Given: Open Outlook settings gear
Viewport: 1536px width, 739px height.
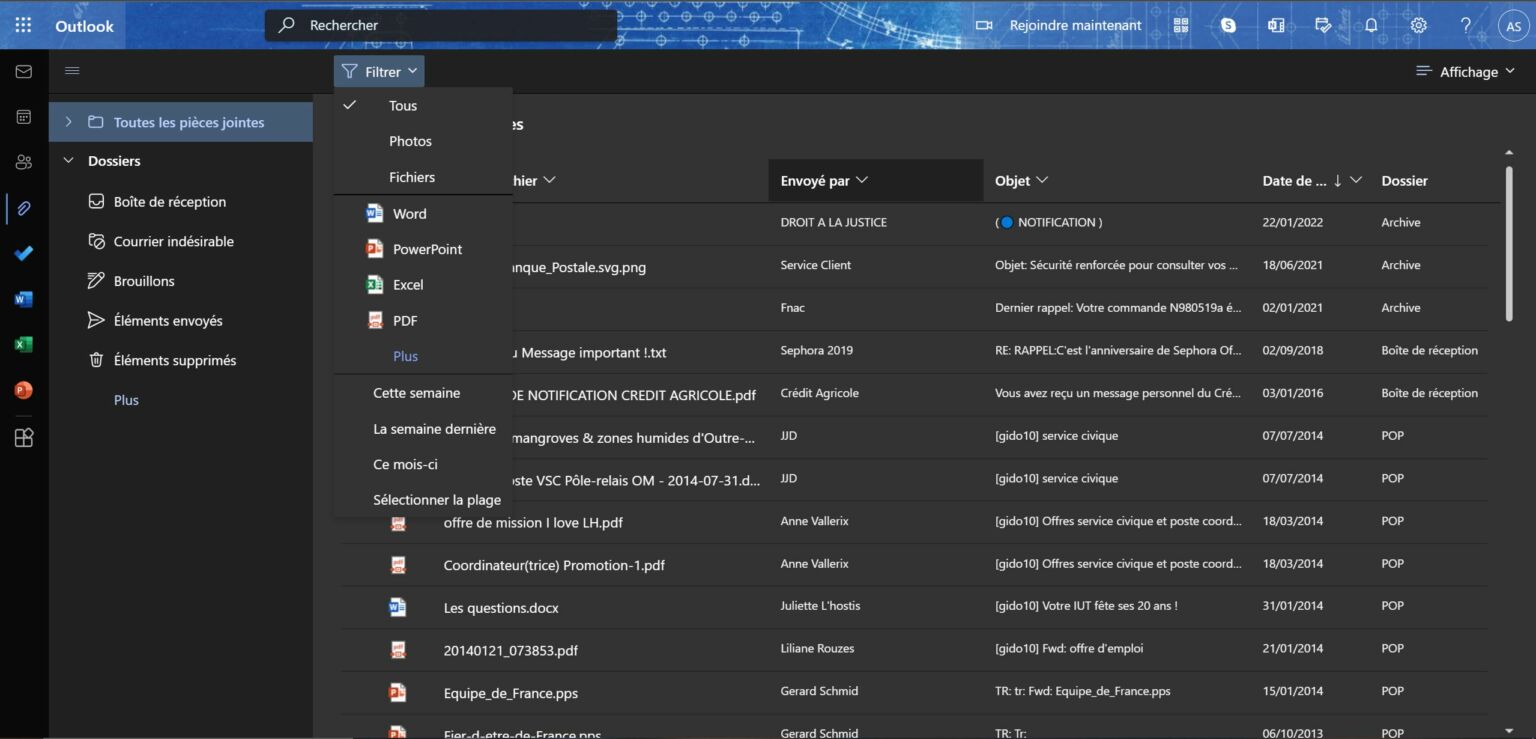Looking at the screenshot, I should pos(1418,25).
